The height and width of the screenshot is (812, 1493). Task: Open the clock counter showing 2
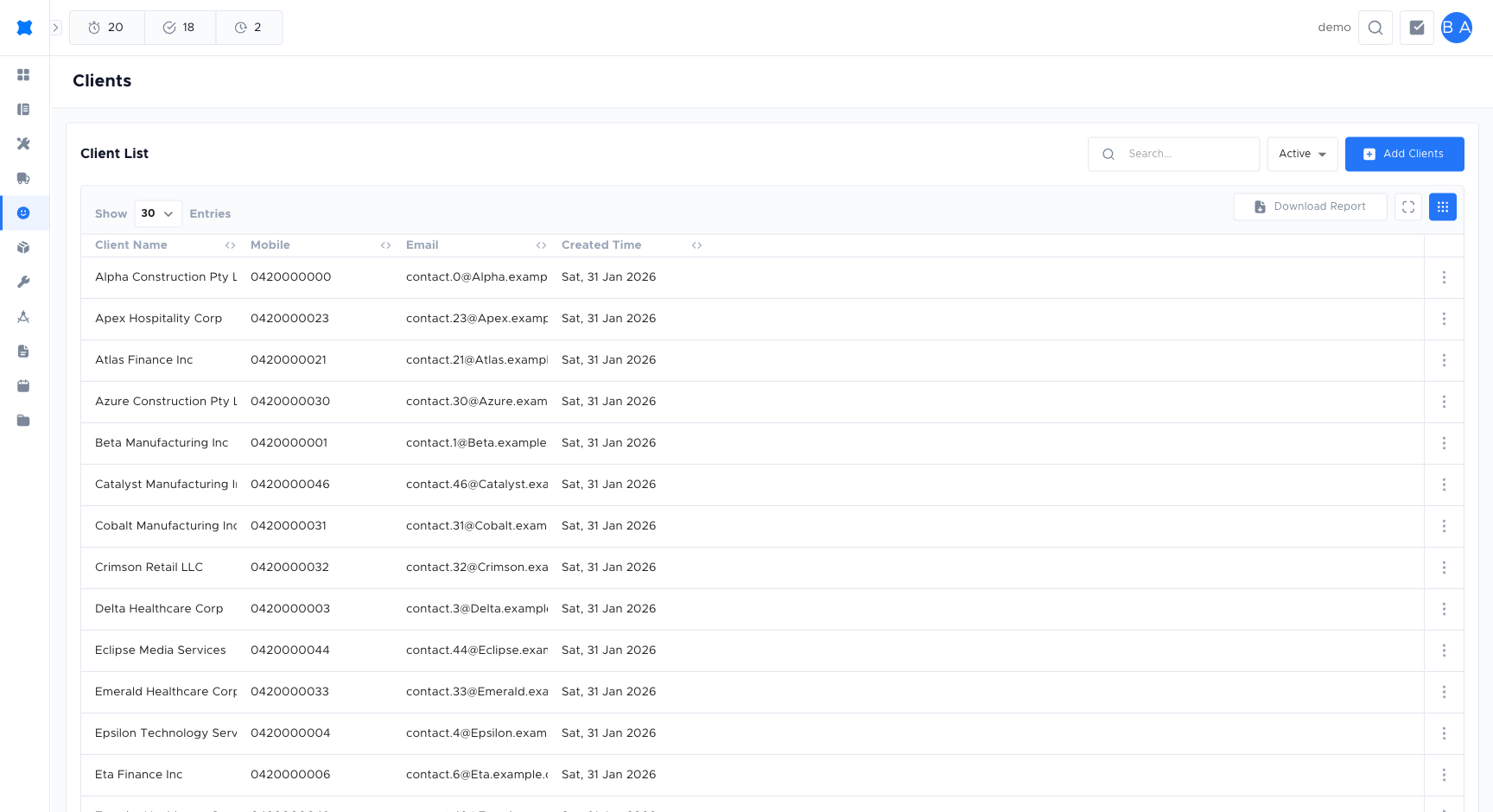tap(249, 28)
